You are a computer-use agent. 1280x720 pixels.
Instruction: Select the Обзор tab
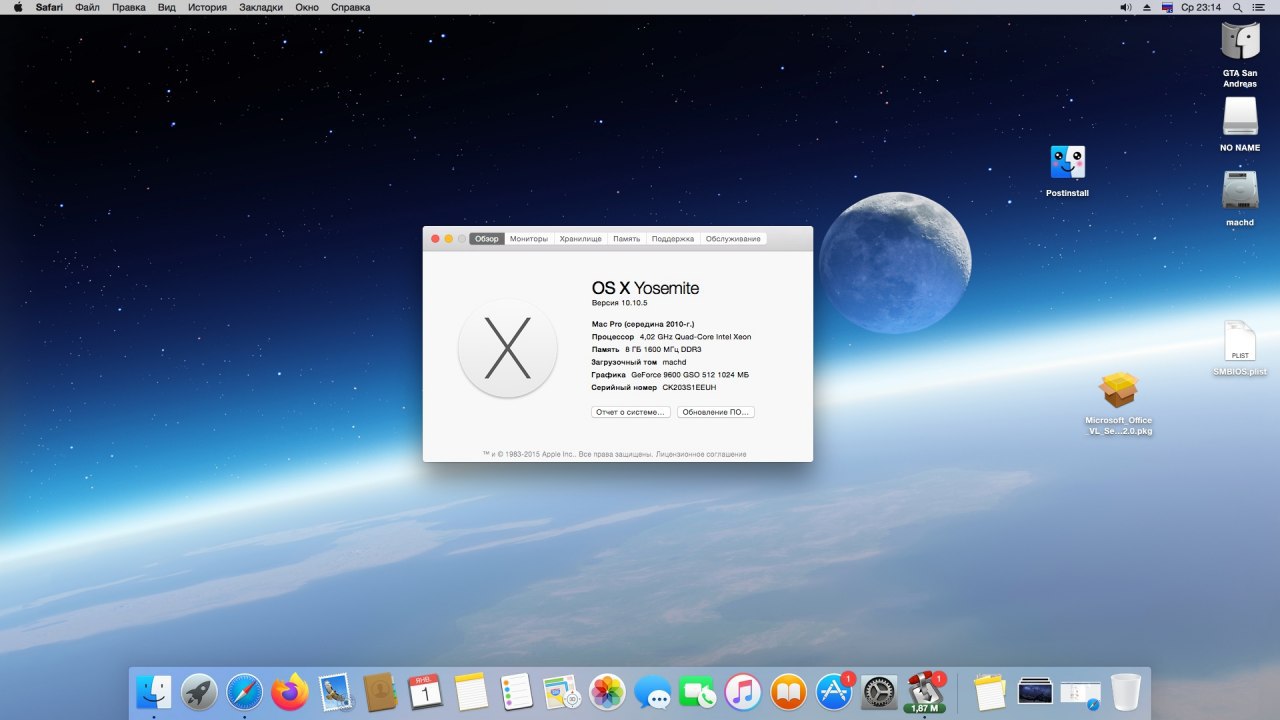(x=487, y=239)
